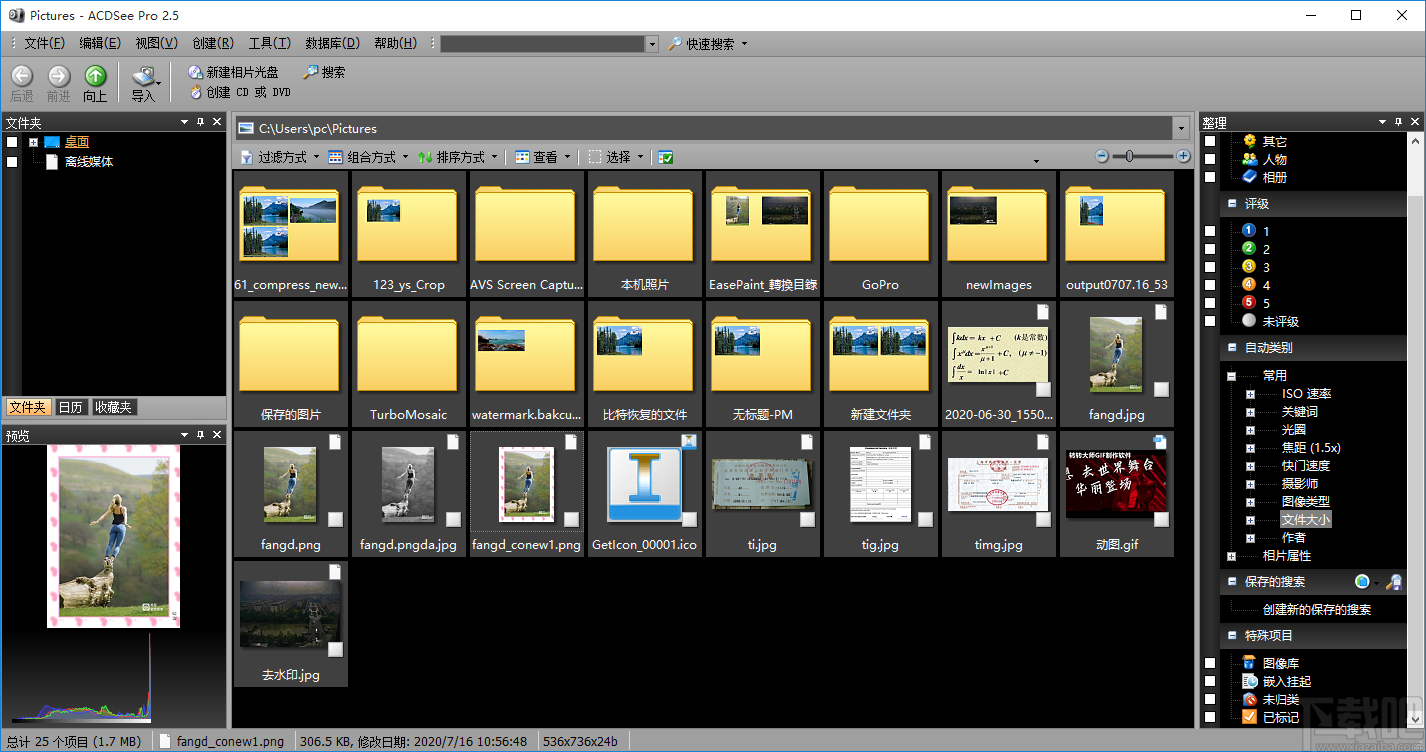Select the 动图.gif thumbnail
The width and height of the screenshot is (1426, 752).
[1115, 484]
